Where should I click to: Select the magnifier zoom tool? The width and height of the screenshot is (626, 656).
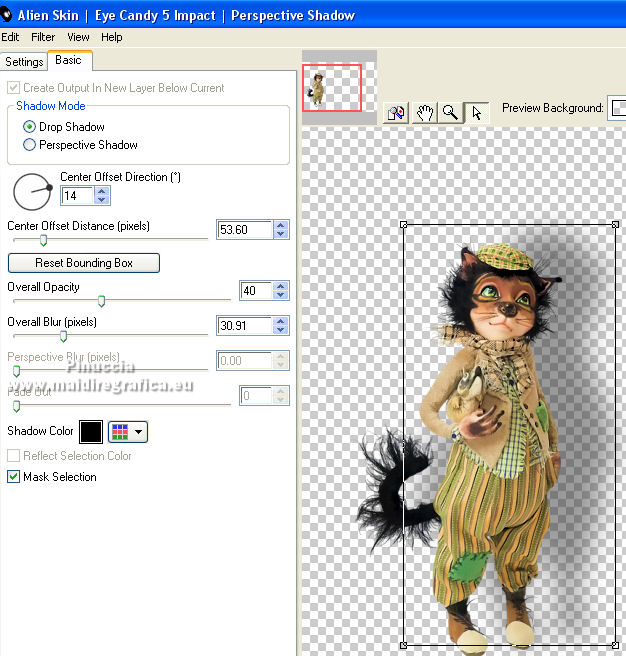451,113
